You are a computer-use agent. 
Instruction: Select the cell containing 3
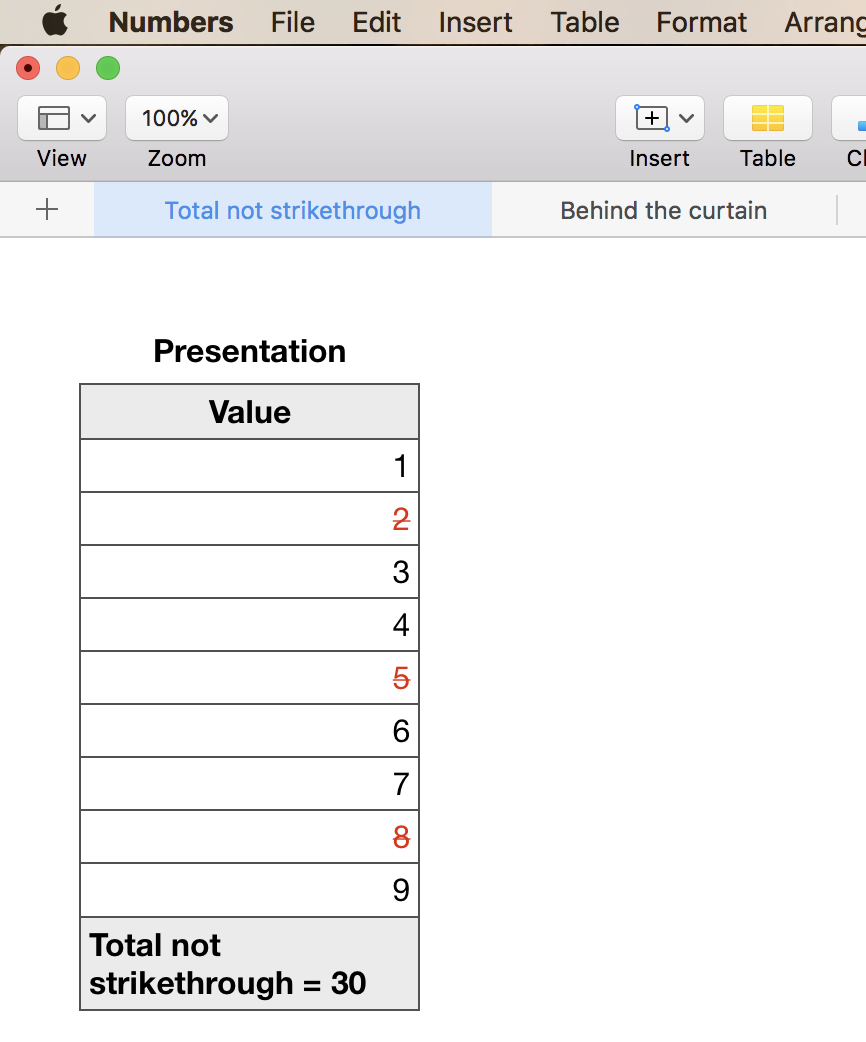[x=249, y=572]
